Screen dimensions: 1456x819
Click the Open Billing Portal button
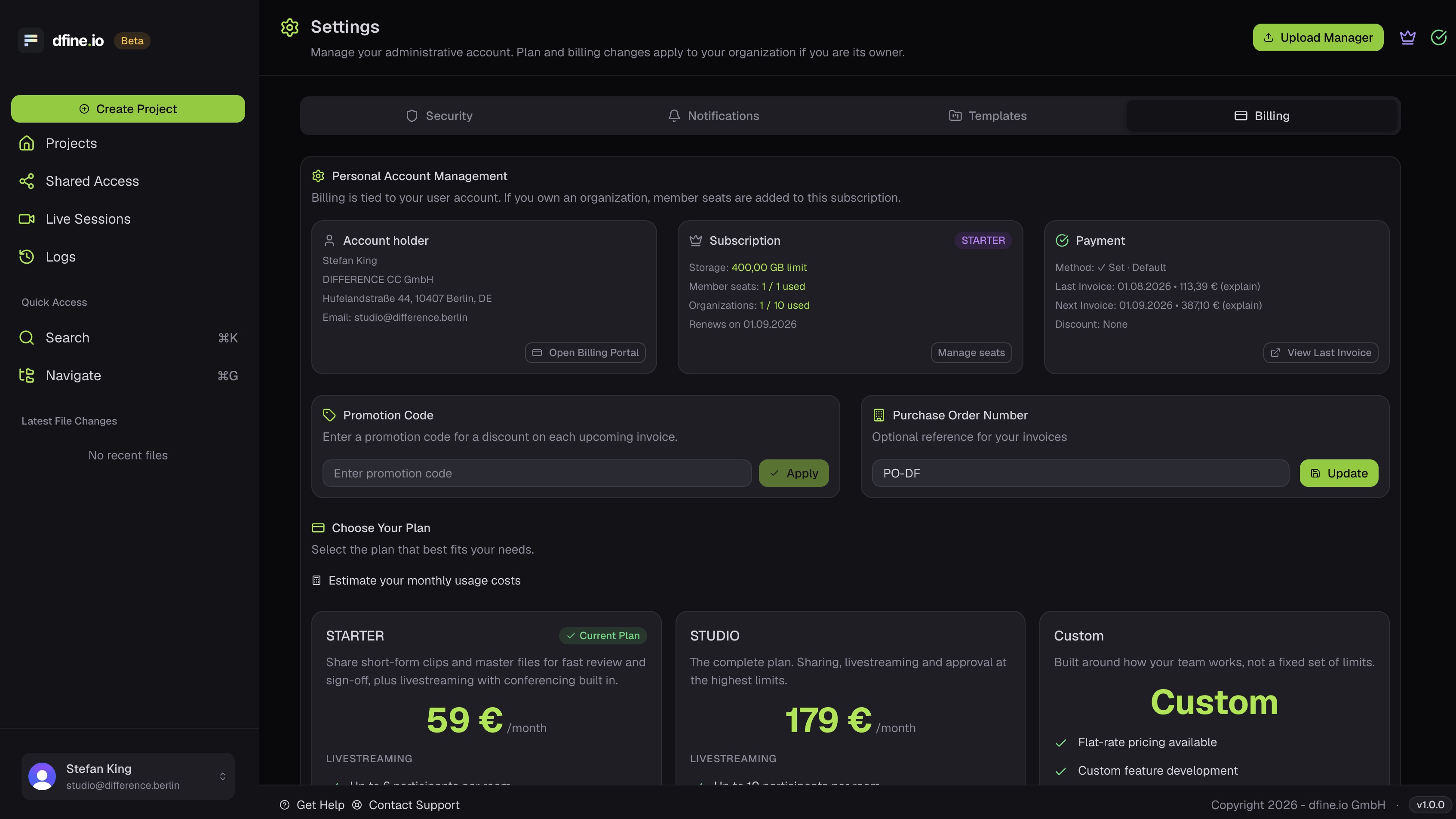[x=585, y=353]
